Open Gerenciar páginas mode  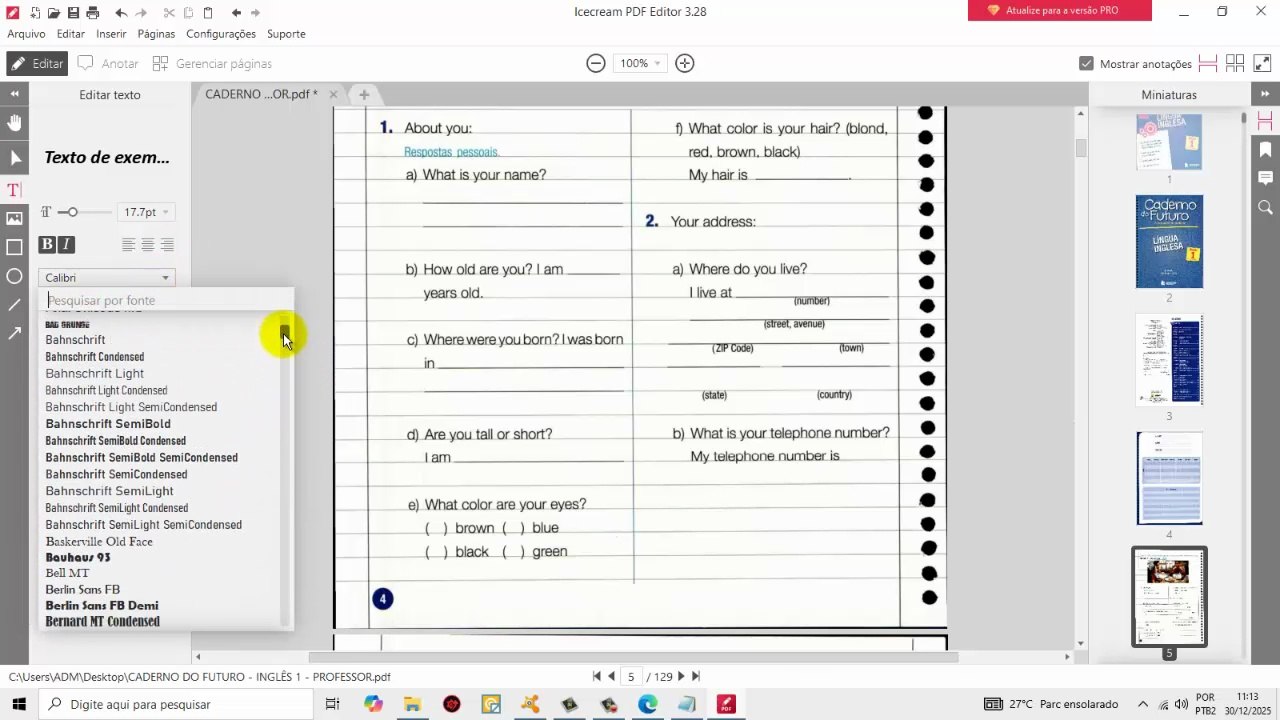click(x=212, y=63)
